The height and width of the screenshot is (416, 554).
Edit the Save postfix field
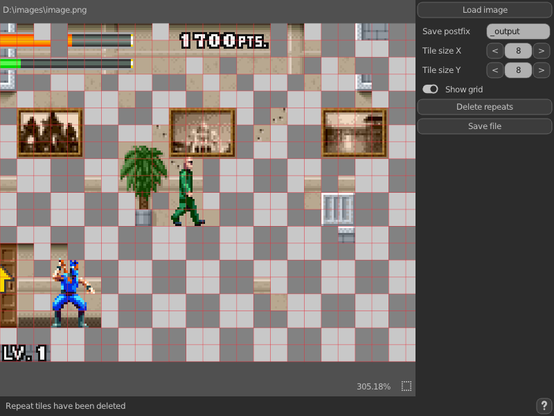(x=518, y=31)
